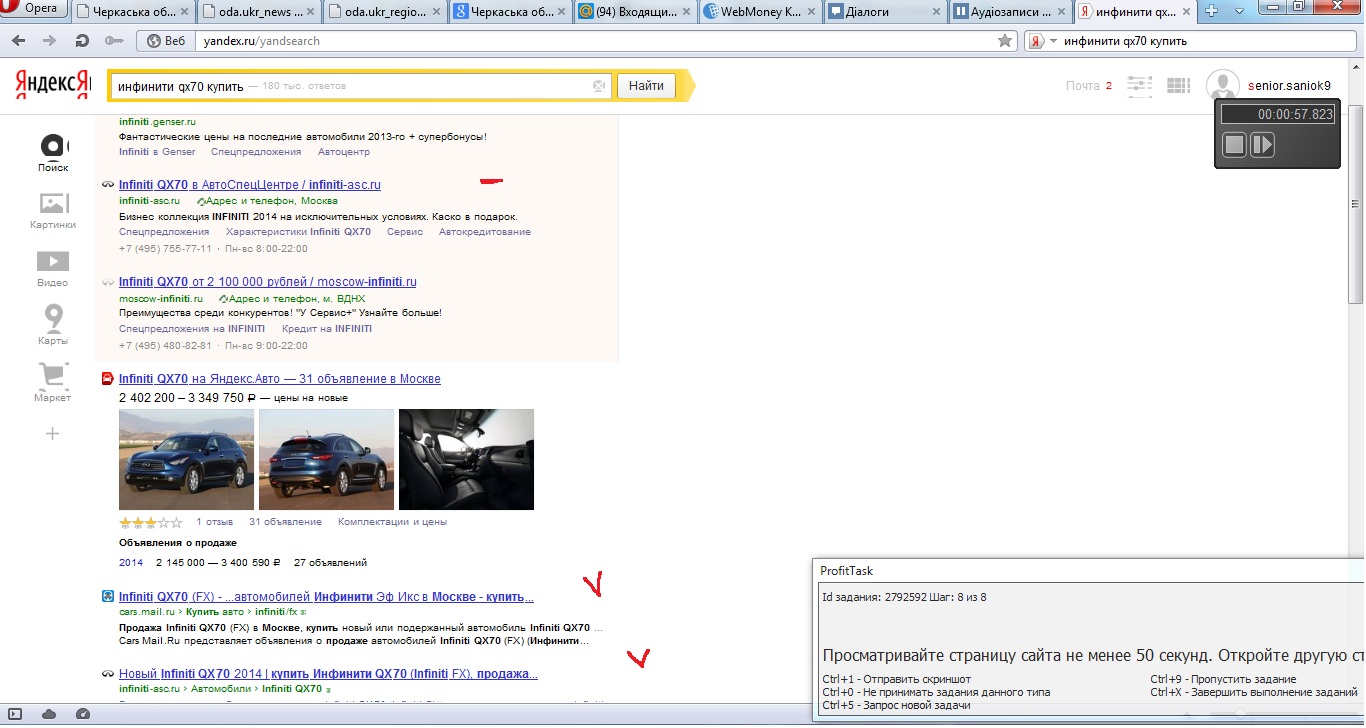Click the star rating under car photos

150,522
